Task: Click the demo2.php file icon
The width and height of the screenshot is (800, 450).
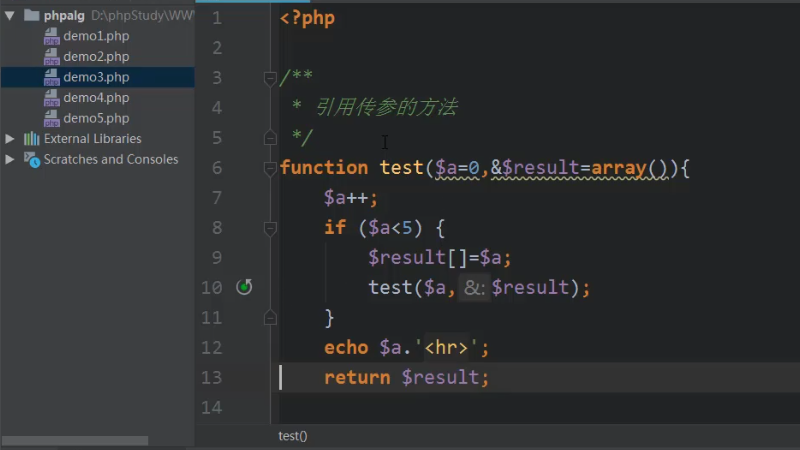Action: pos(51,57)
